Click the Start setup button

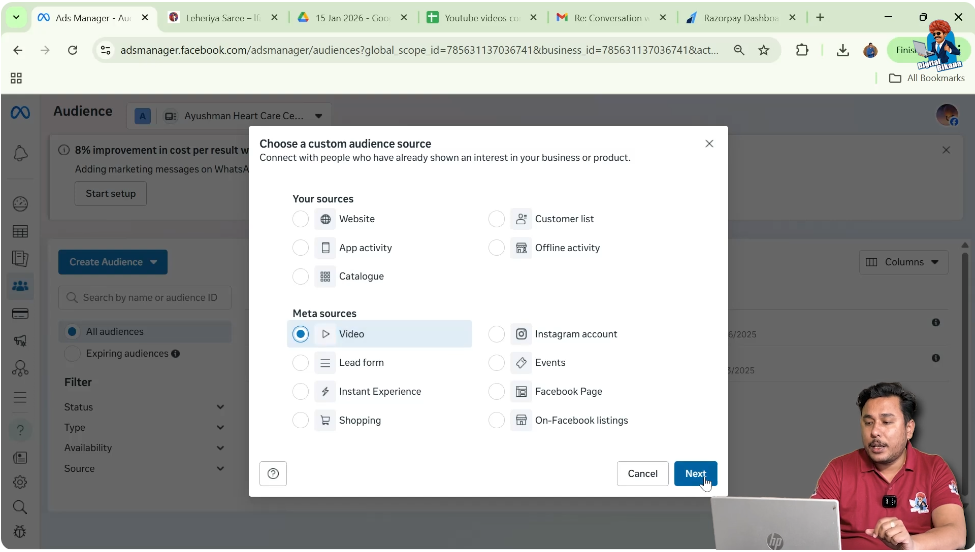coord(111,193)
